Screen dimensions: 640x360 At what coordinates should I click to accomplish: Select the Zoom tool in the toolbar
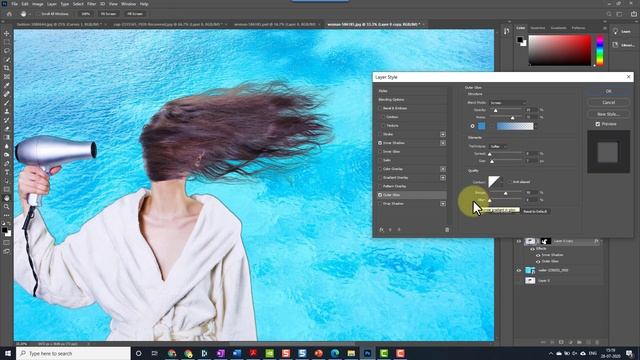pos(7,207)
